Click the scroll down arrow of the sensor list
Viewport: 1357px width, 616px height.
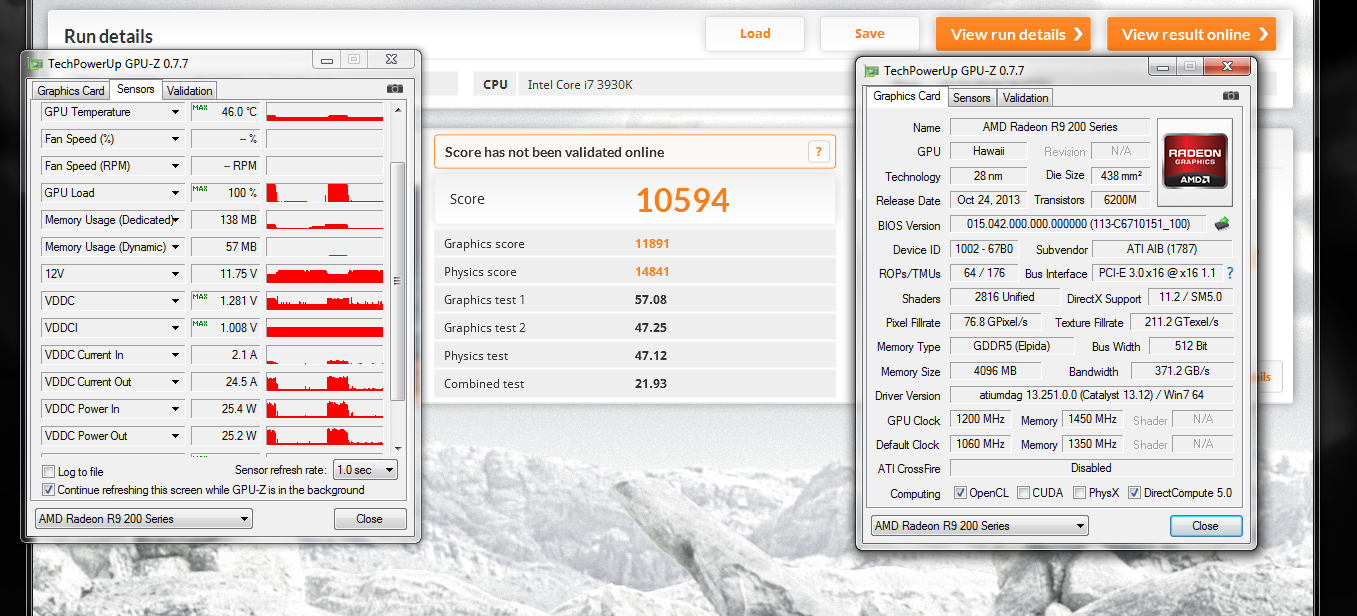pos(398,449)
